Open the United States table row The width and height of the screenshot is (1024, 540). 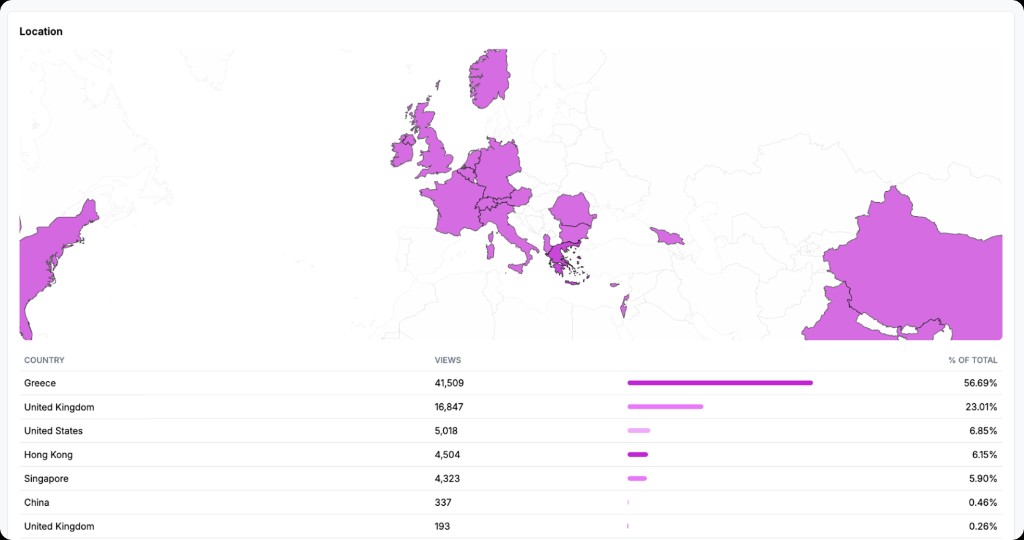[x=54, y=431]
